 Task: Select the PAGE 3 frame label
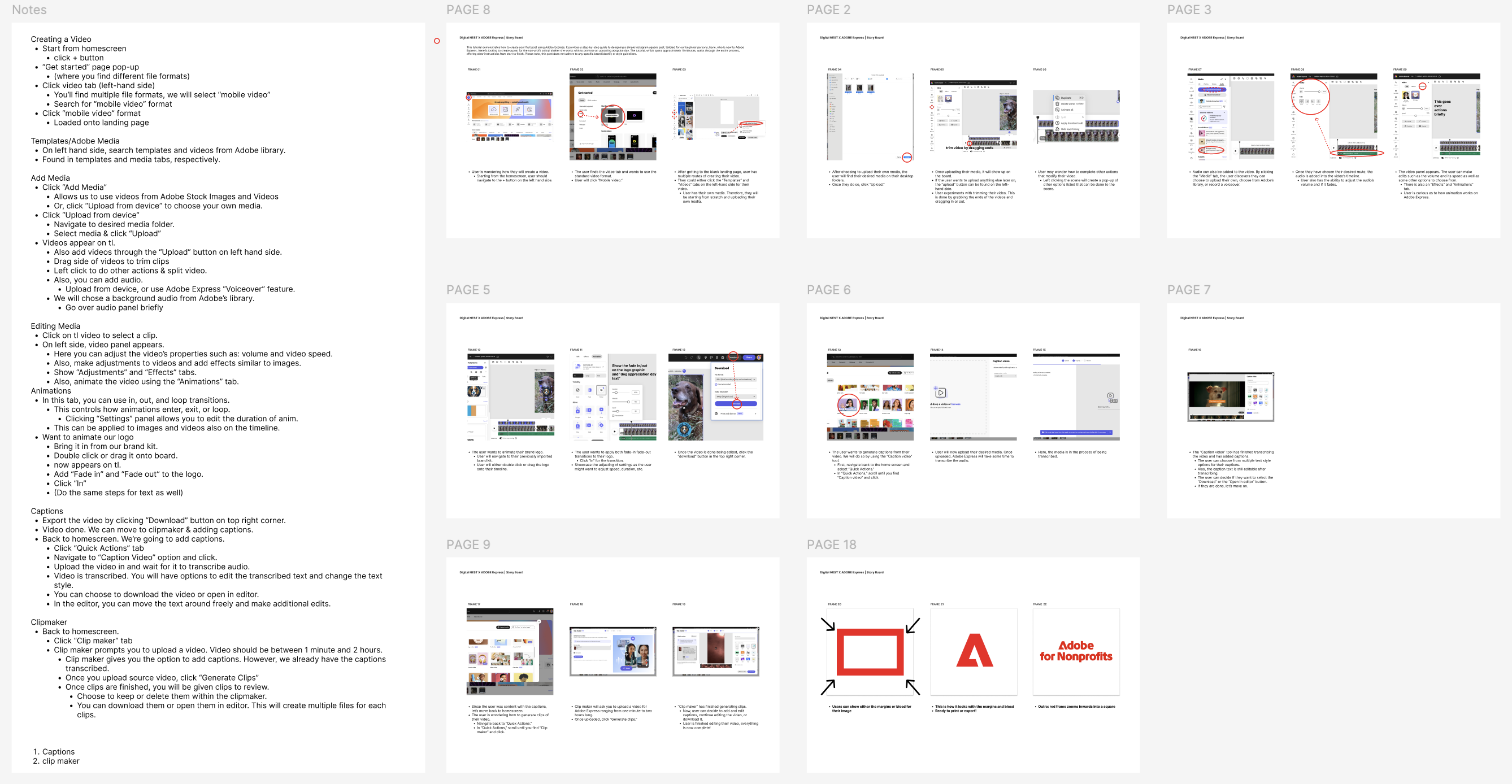click(x=1189, y=10)
